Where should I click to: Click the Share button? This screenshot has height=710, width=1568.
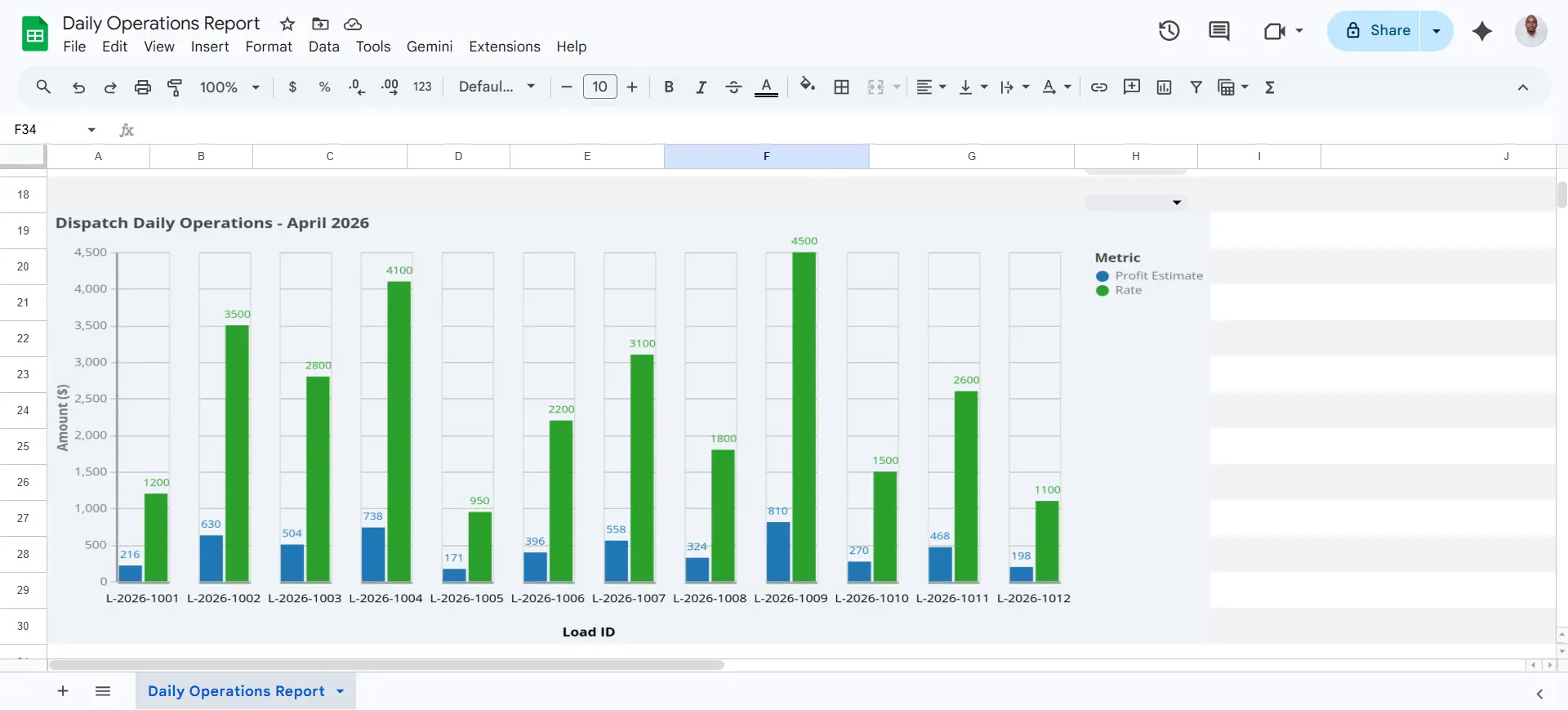coord(1374,31)
